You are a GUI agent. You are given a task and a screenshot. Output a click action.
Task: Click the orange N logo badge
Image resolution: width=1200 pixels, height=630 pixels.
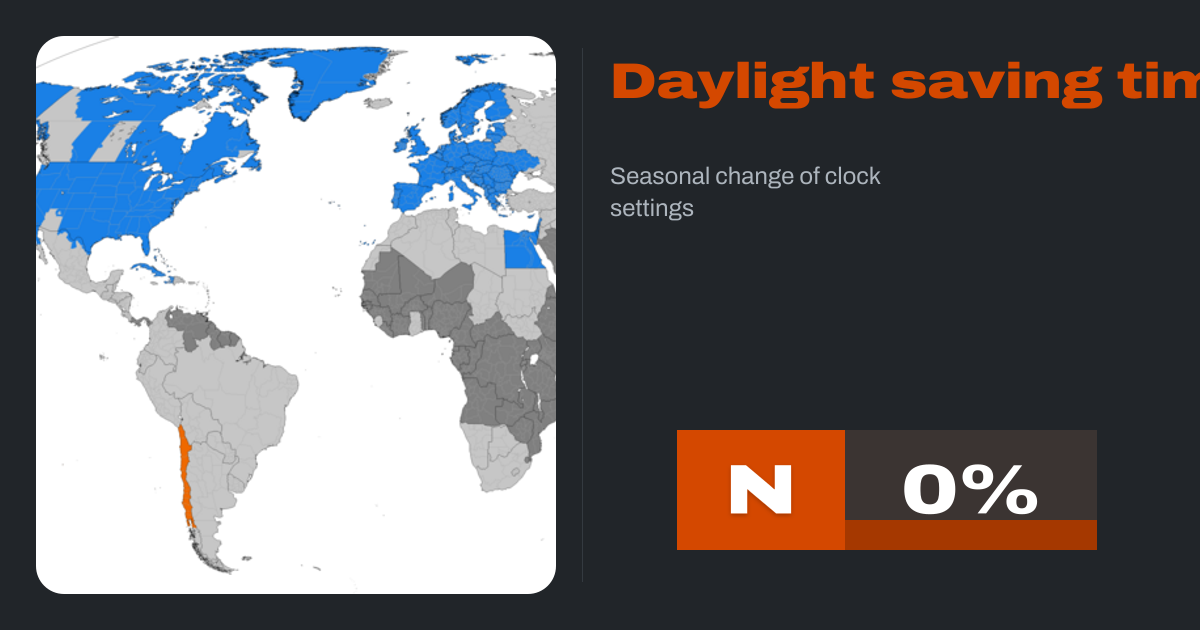click(x=760, y=490)
